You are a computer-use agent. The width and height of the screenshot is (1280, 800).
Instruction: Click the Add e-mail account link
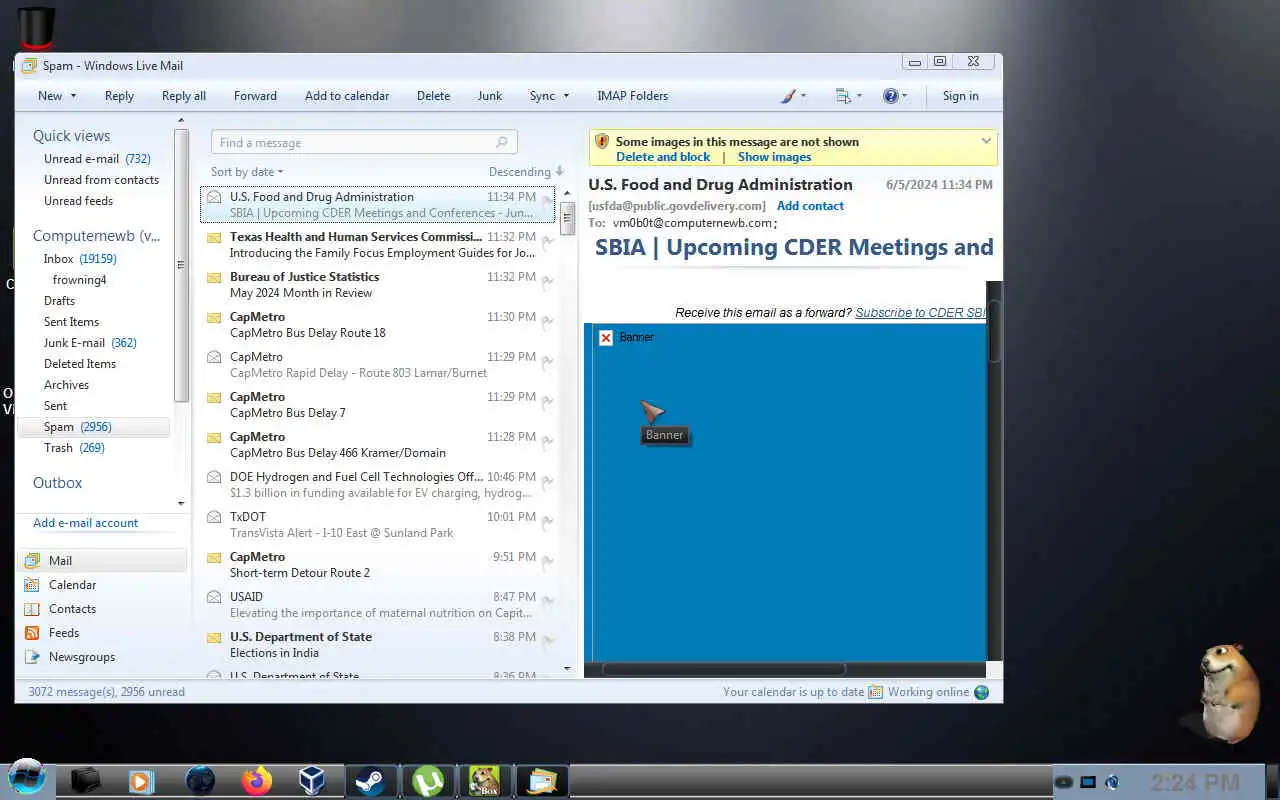[85, 523]
